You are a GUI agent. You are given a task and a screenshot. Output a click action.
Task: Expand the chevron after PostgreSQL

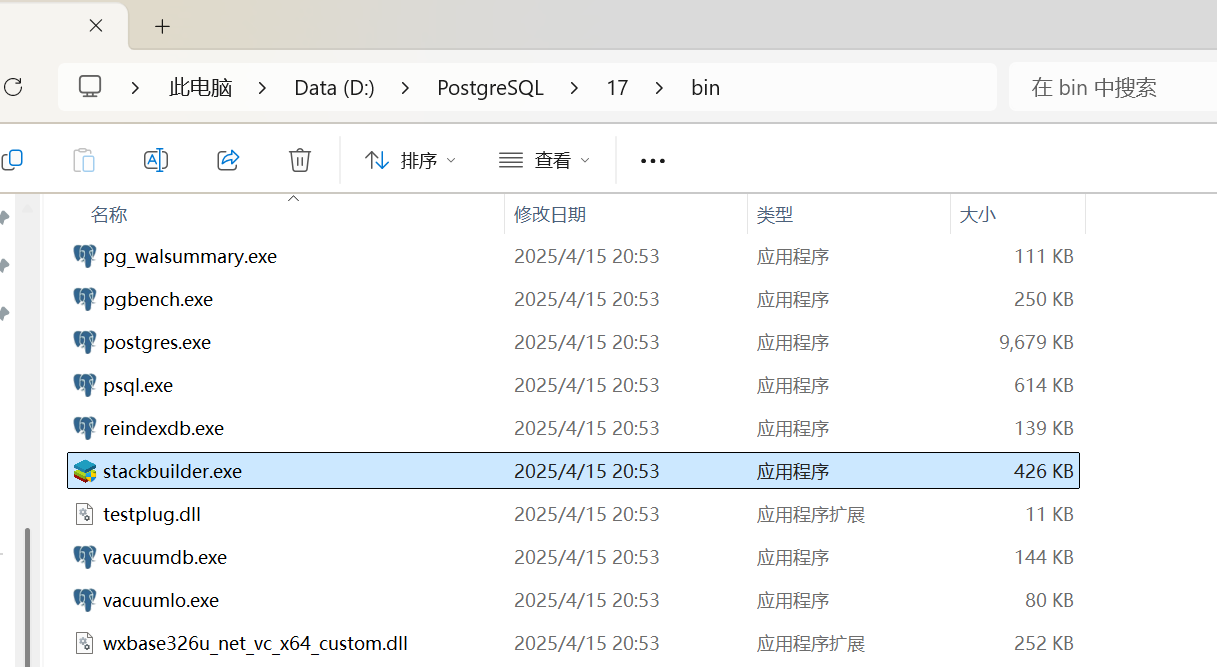tap(574, 88)
